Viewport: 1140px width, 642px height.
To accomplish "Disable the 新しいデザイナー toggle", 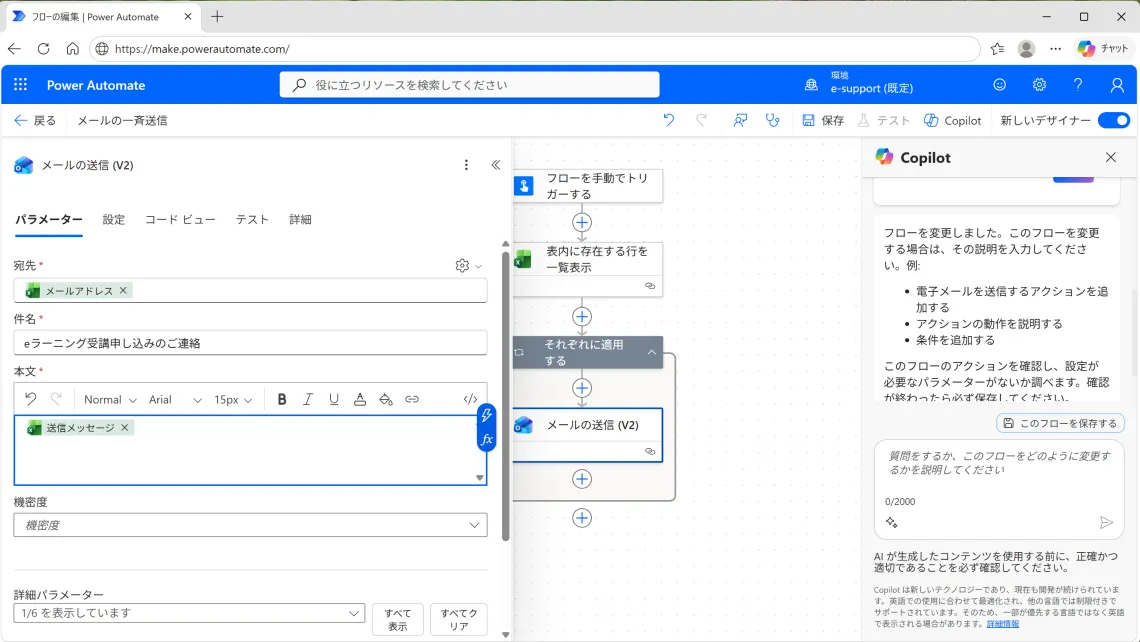I will 1113,119.
